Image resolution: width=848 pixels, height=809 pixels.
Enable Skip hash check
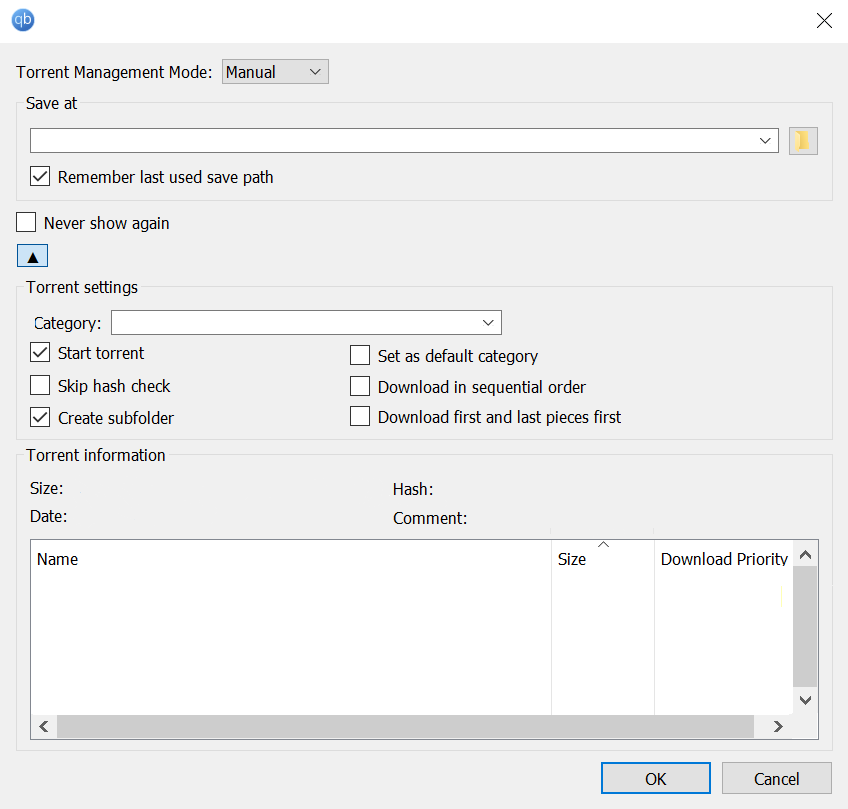coord(39,385)
